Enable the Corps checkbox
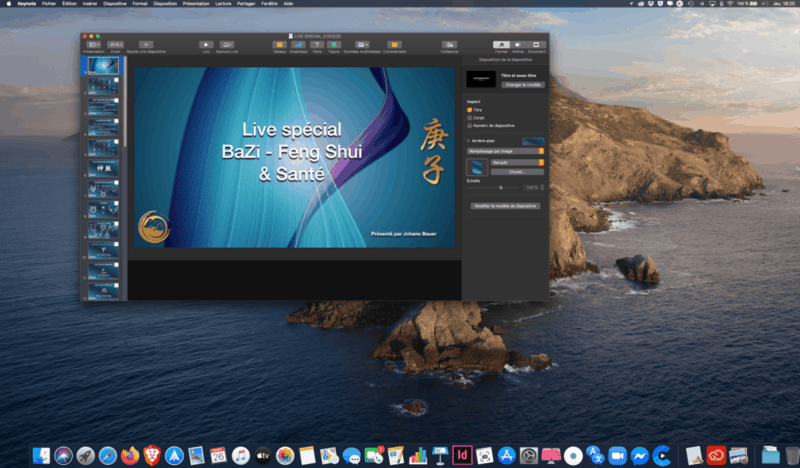This screenshot has height=468, width=800. 469,118
